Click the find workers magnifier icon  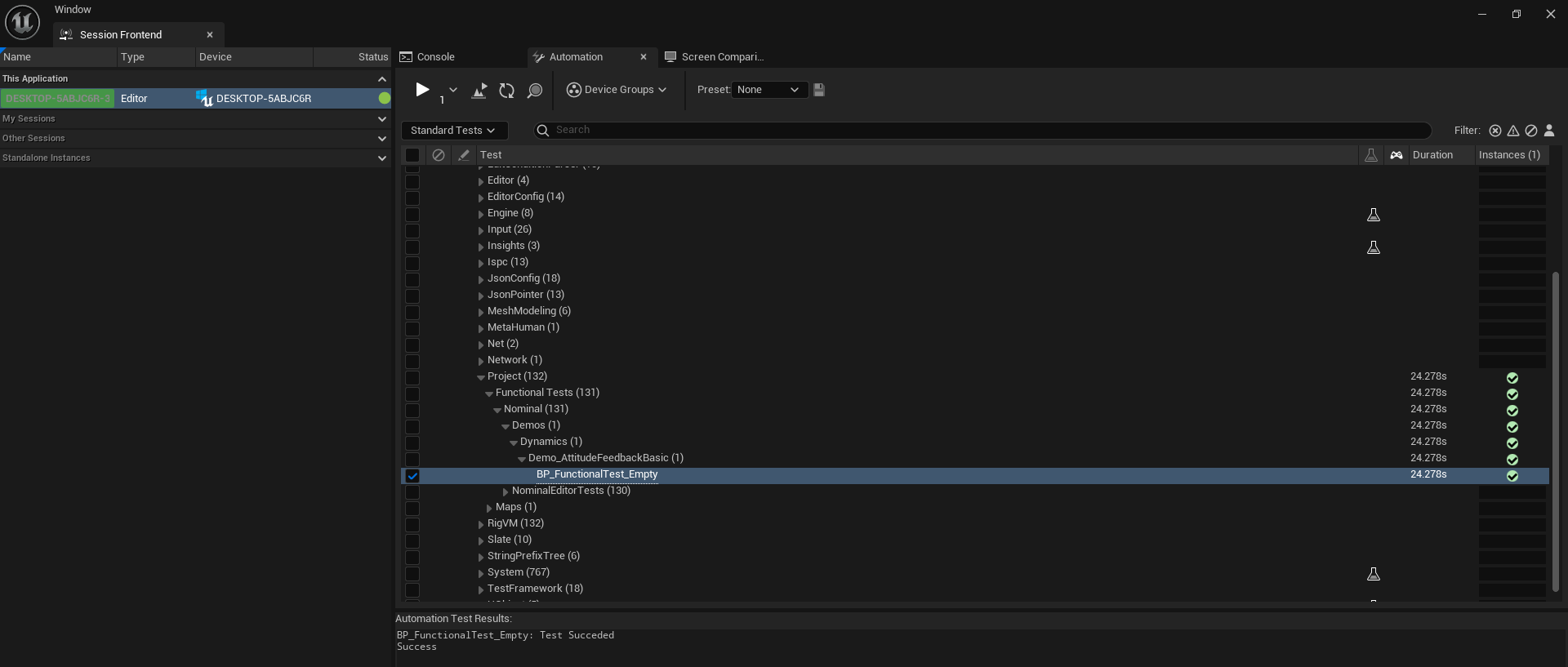535,90
